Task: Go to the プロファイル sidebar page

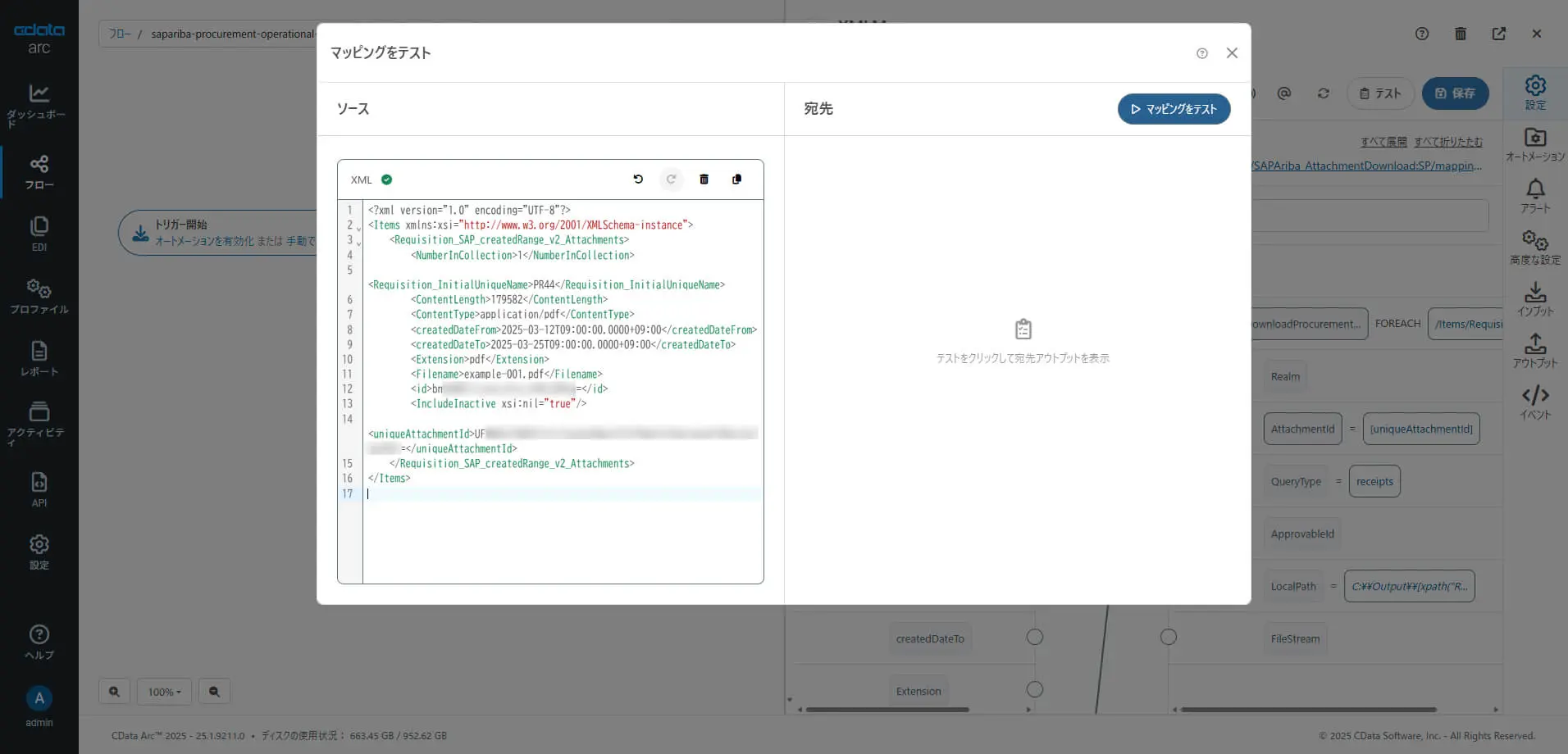Action: tap(39, 296)
